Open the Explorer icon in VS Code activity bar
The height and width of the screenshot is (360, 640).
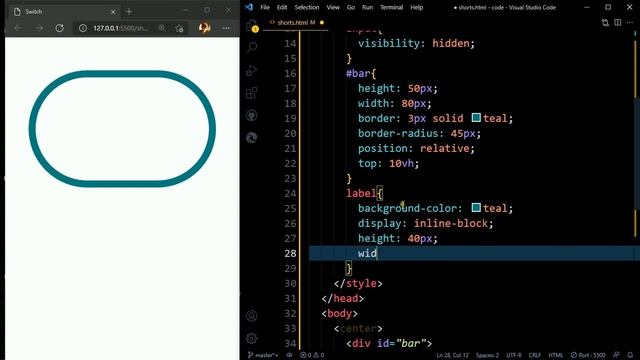pyautogui.click(x=252, y=25)
